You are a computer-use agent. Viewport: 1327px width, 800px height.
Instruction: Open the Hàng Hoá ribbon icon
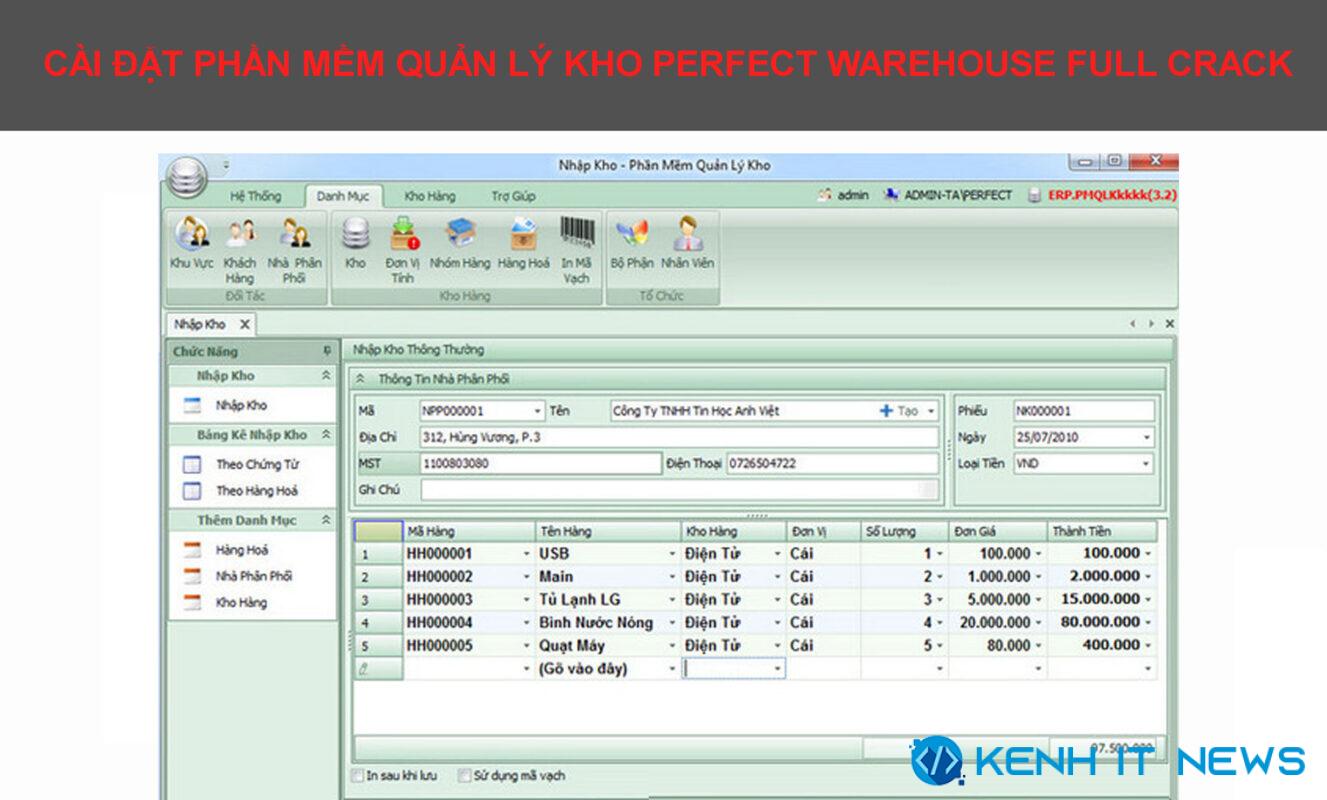click(x=524, y=243)
